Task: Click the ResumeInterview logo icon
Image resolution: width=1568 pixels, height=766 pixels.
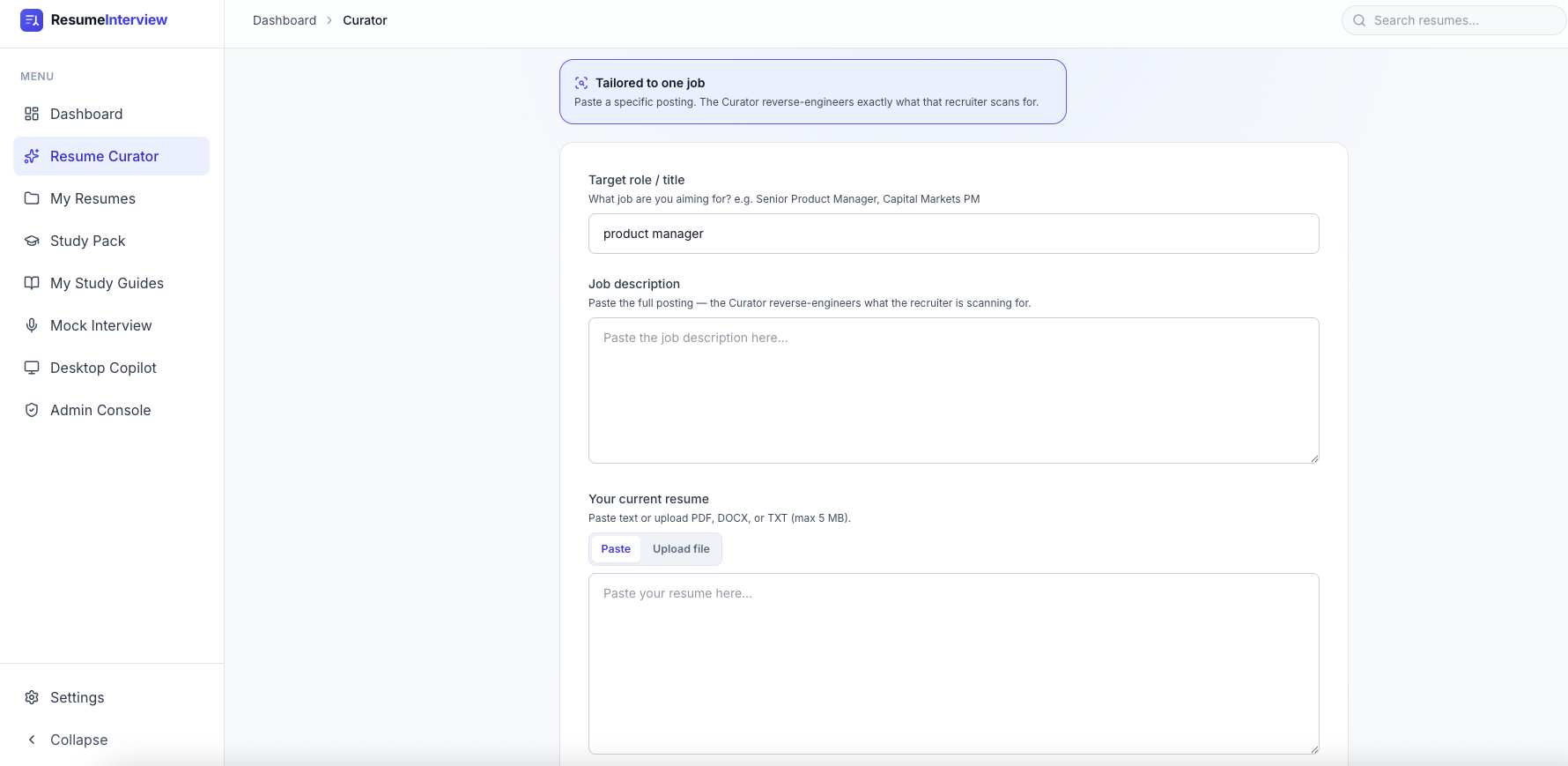Action: (x=32, y=20)
